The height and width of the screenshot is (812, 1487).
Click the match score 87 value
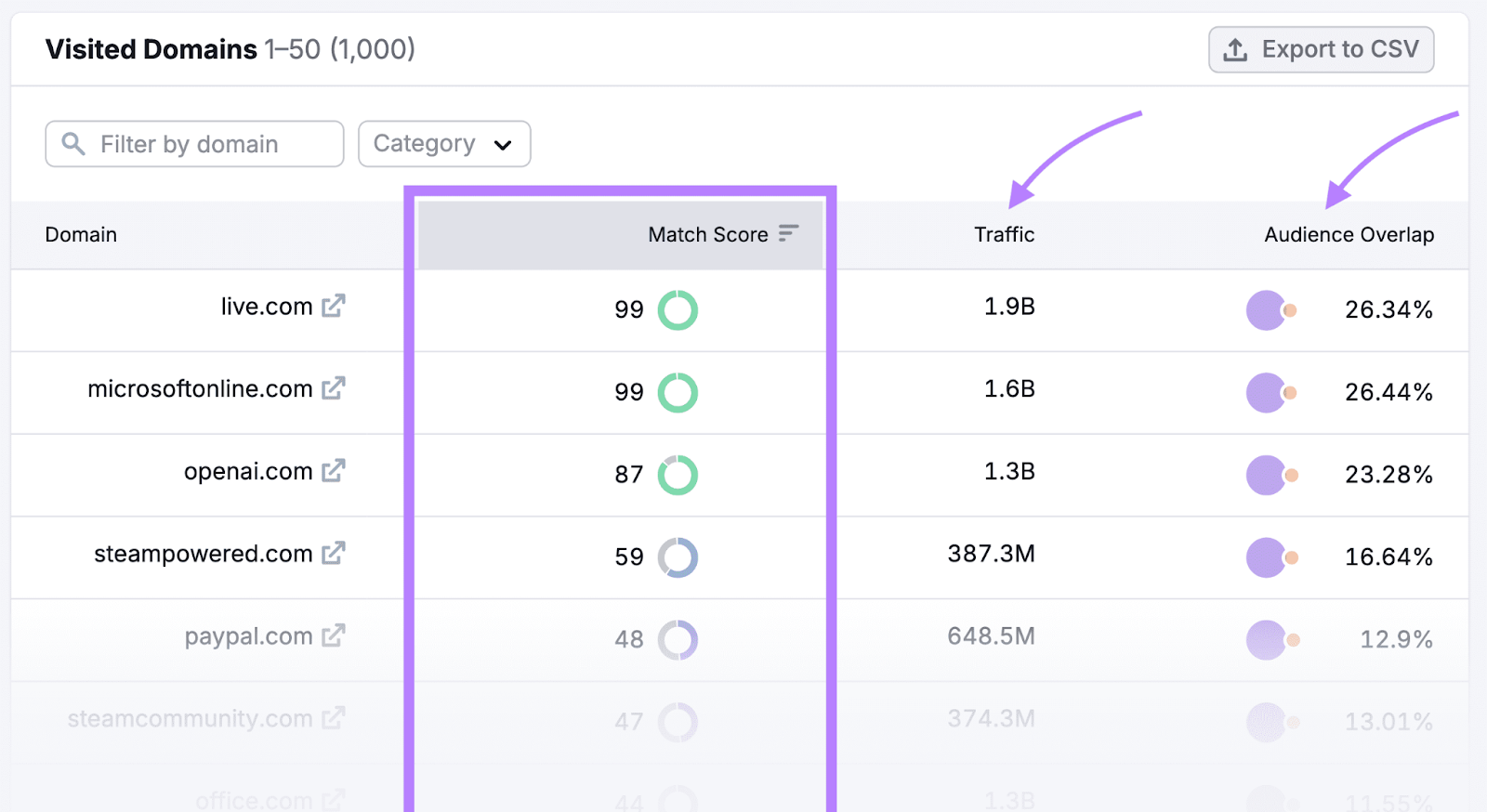[629, 475]
